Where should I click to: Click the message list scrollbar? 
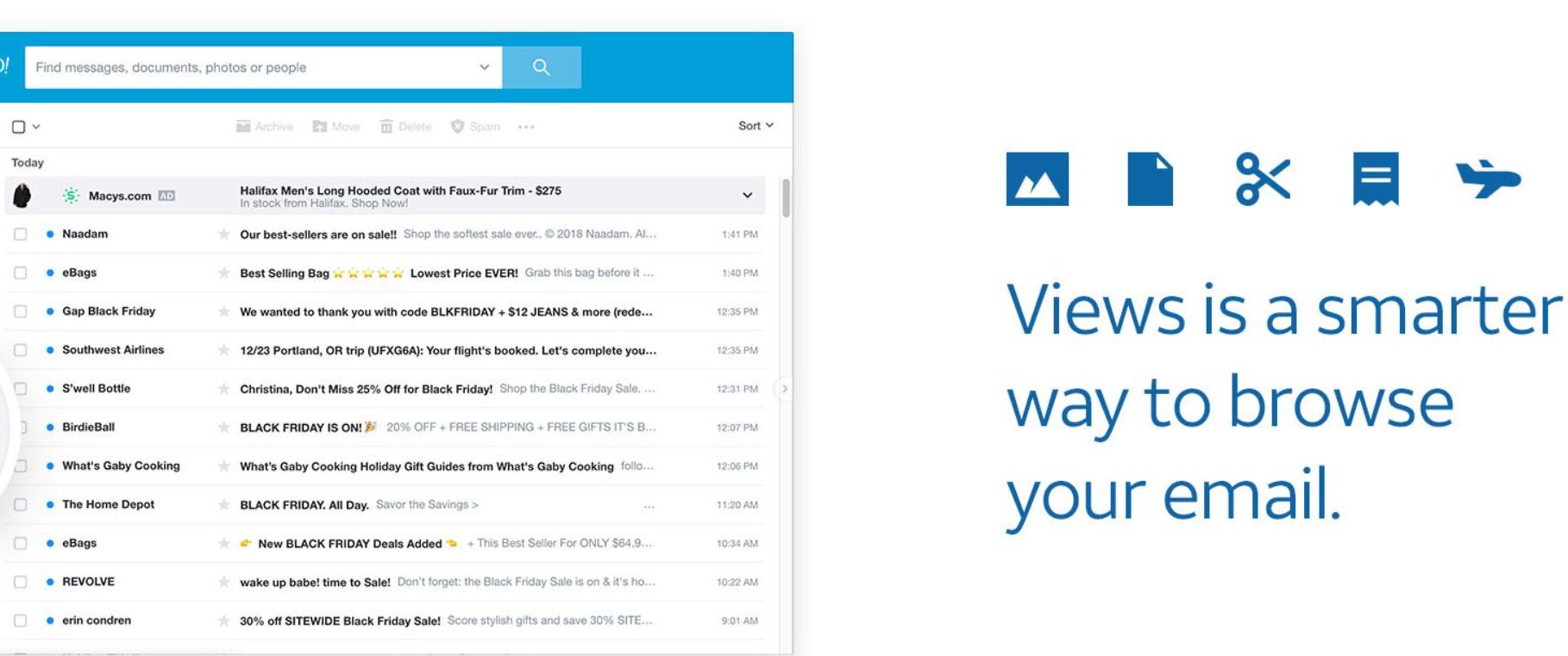786,198
